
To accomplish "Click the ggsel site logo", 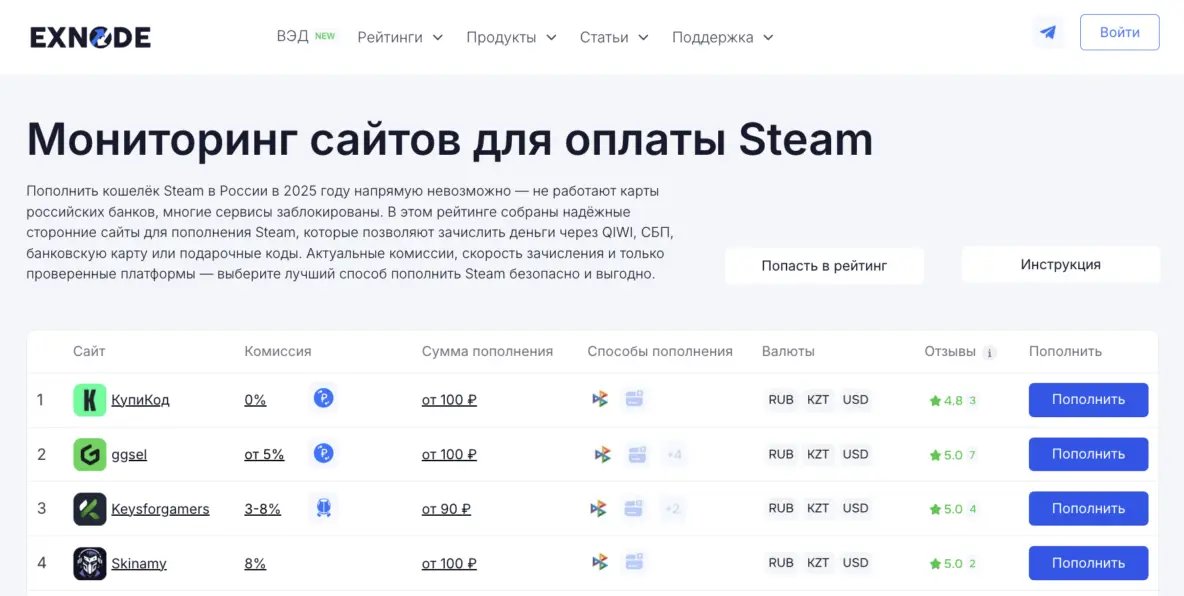I will click(x=89, y=455).
